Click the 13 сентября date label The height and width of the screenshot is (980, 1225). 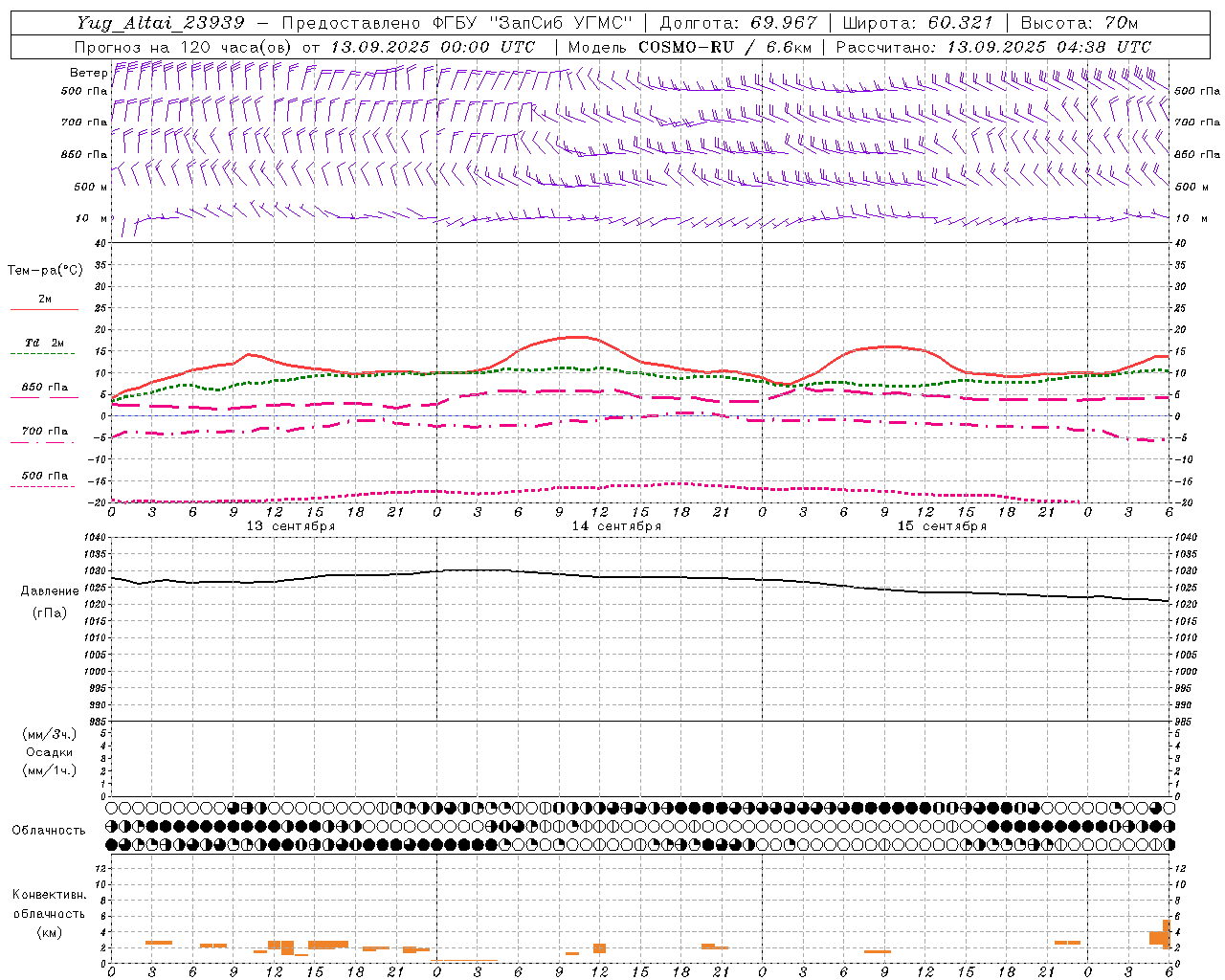pos(291,526)
